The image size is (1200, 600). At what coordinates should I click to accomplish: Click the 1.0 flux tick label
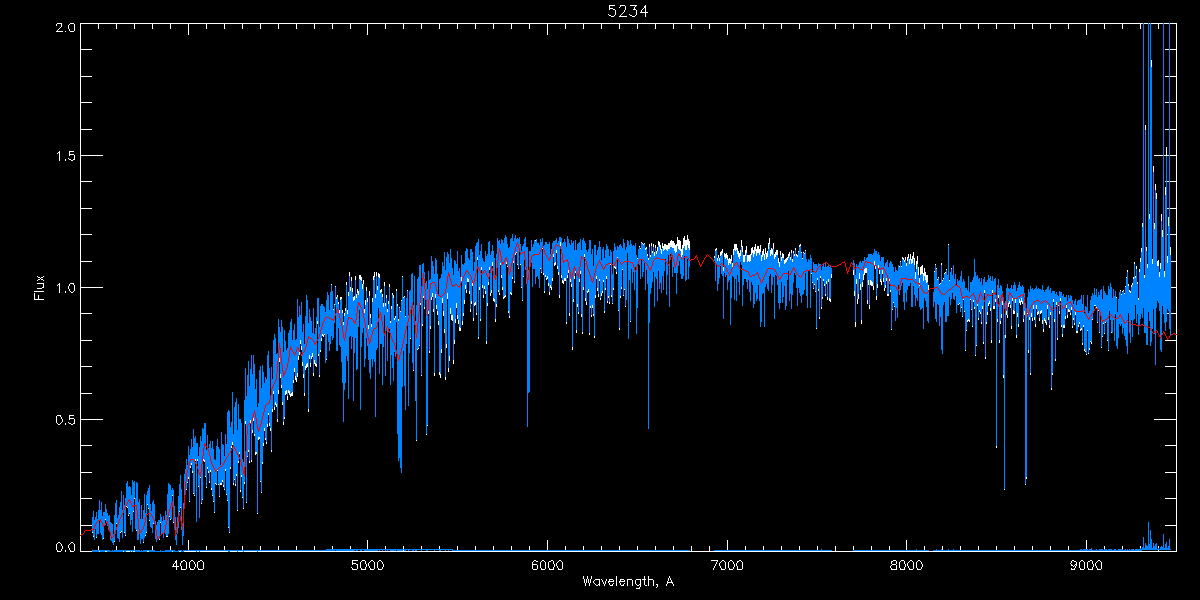65,288
